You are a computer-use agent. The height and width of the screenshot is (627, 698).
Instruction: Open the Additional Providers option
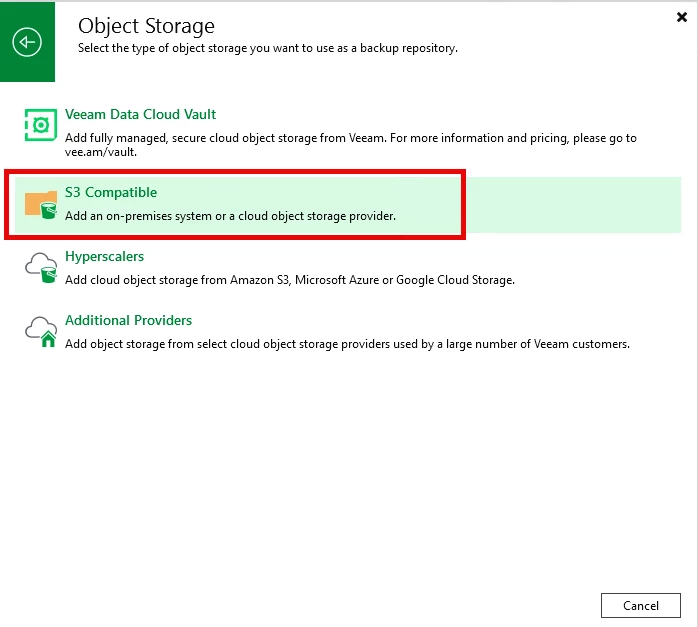[x=128, y=320]
